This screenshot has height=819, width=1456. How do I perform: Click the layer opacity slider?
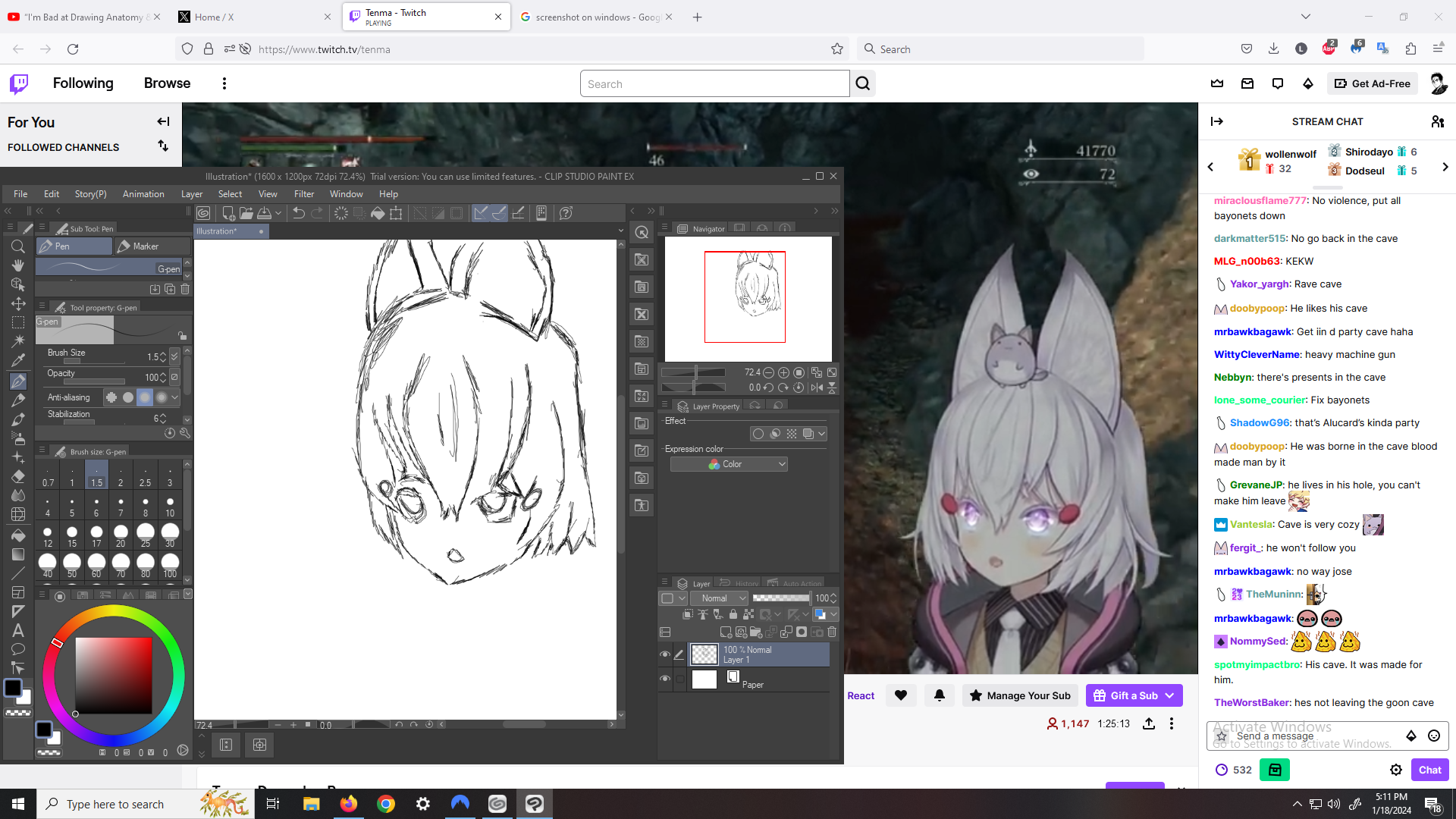click(781, 598)
